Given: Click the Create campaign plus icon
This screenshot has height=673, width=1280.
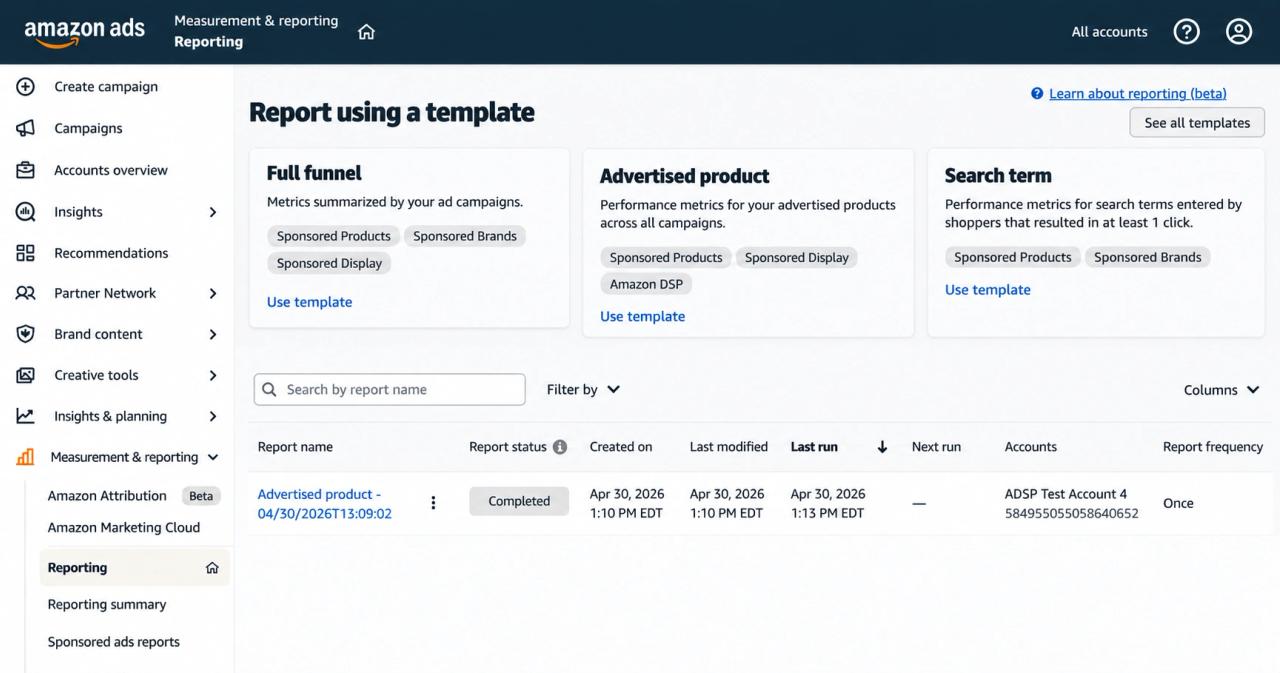Looking at the screenshot, I should [x=26, y=87].
